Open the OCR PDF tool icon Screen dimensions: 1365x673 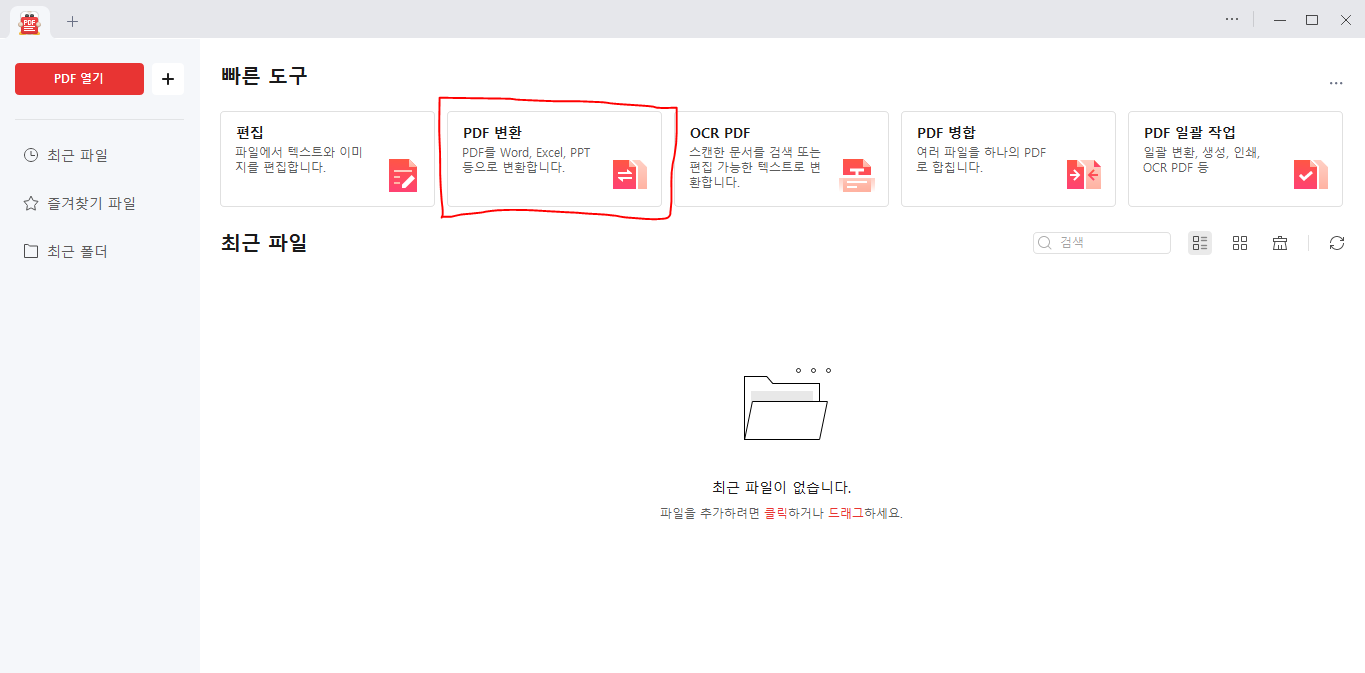[x=857, y=174]
